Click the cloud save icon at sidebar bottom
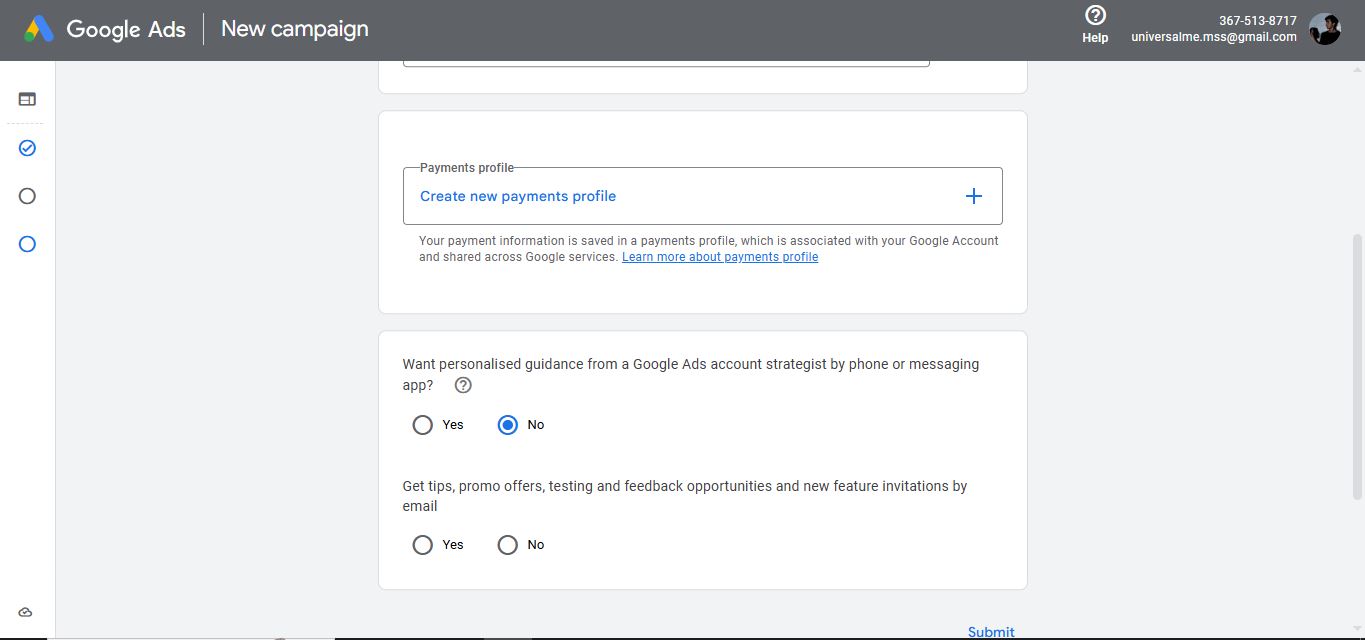 25,611
